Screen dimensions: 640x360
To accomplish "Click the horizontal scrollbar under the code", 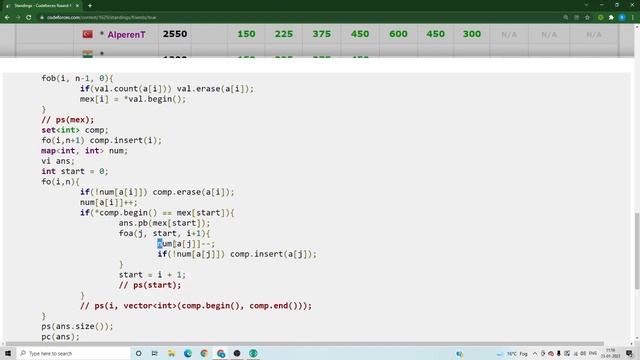I will pos(304,344).
